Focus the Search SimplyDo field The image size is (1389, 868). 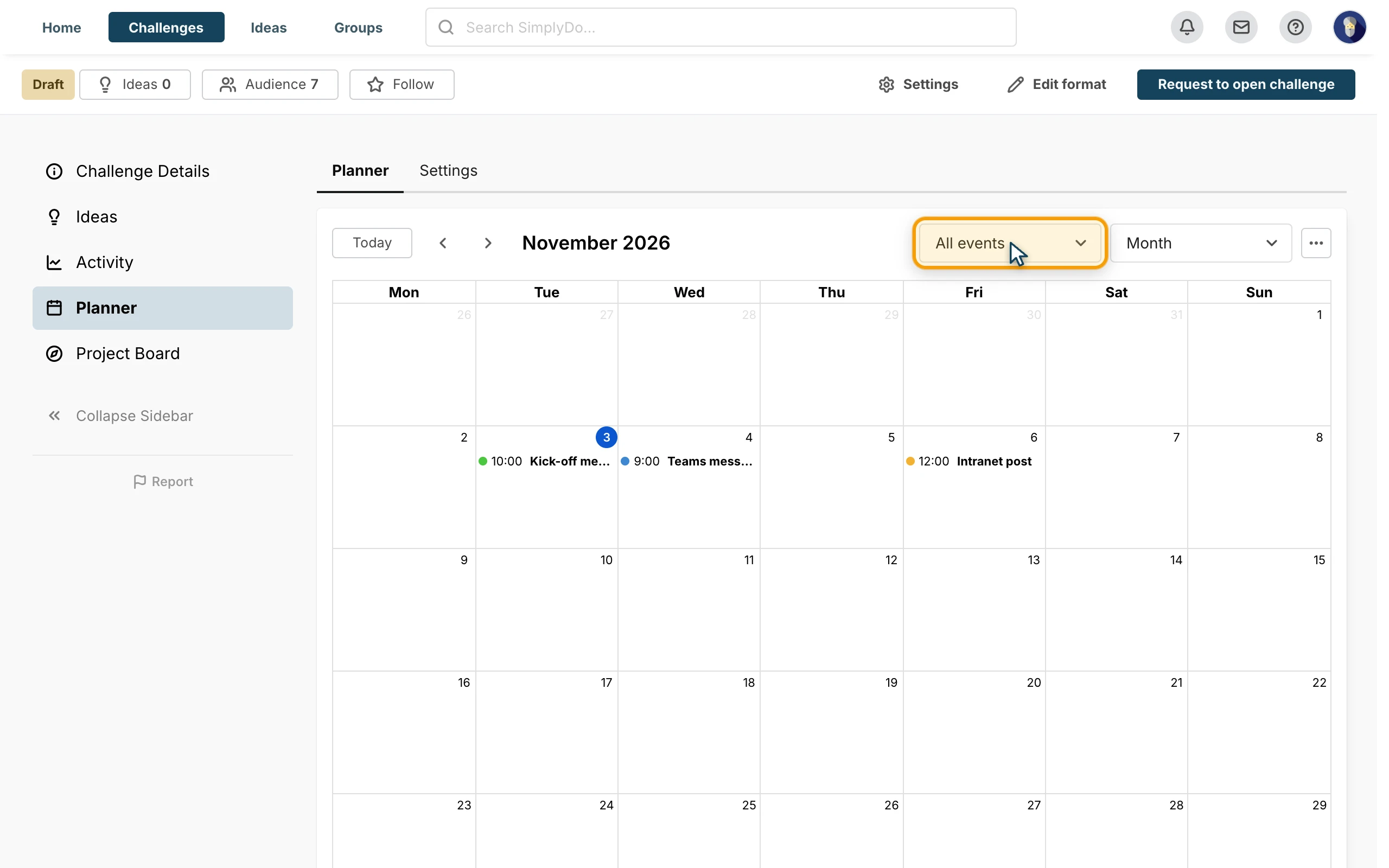(x=721, y=27)
